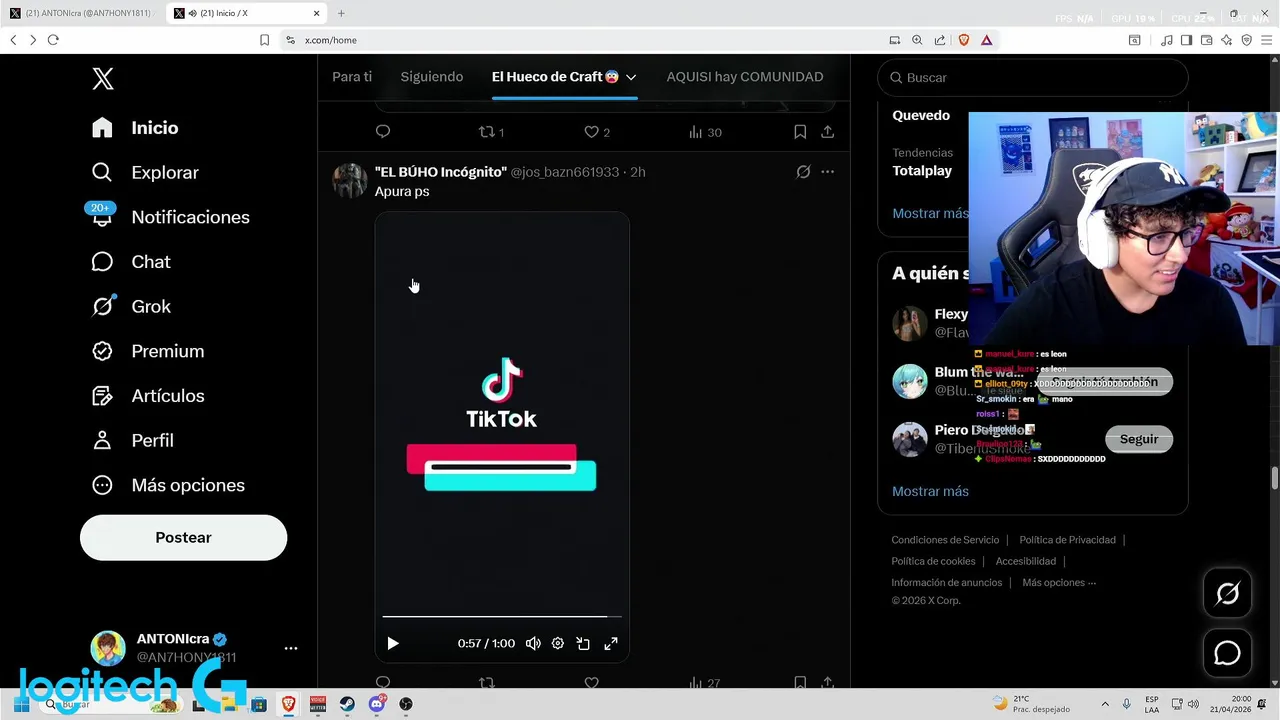Go back in the browser
1280x720 pixels.
pos(13,40)
